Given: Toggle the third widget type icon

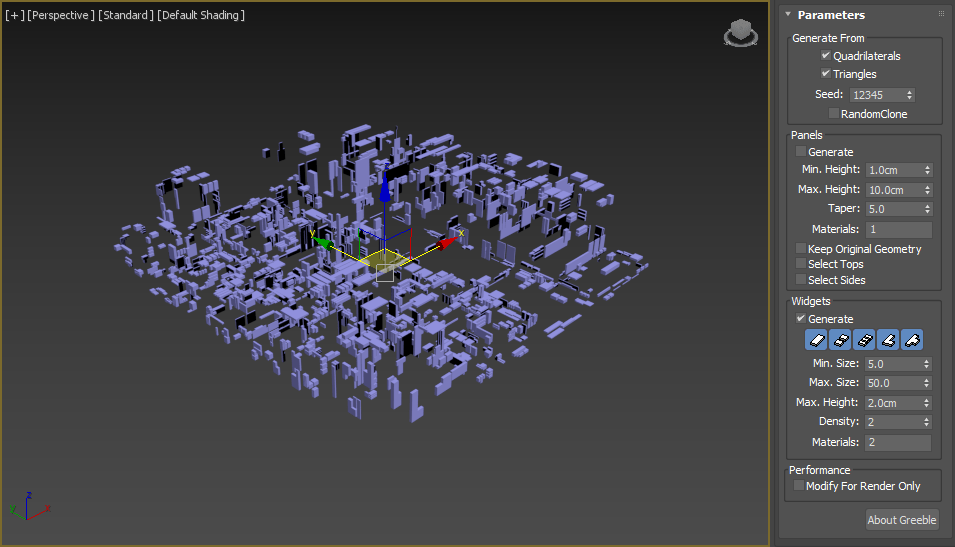Looking at the screenshot, I should pyautogui.click(x=864, y=340).
